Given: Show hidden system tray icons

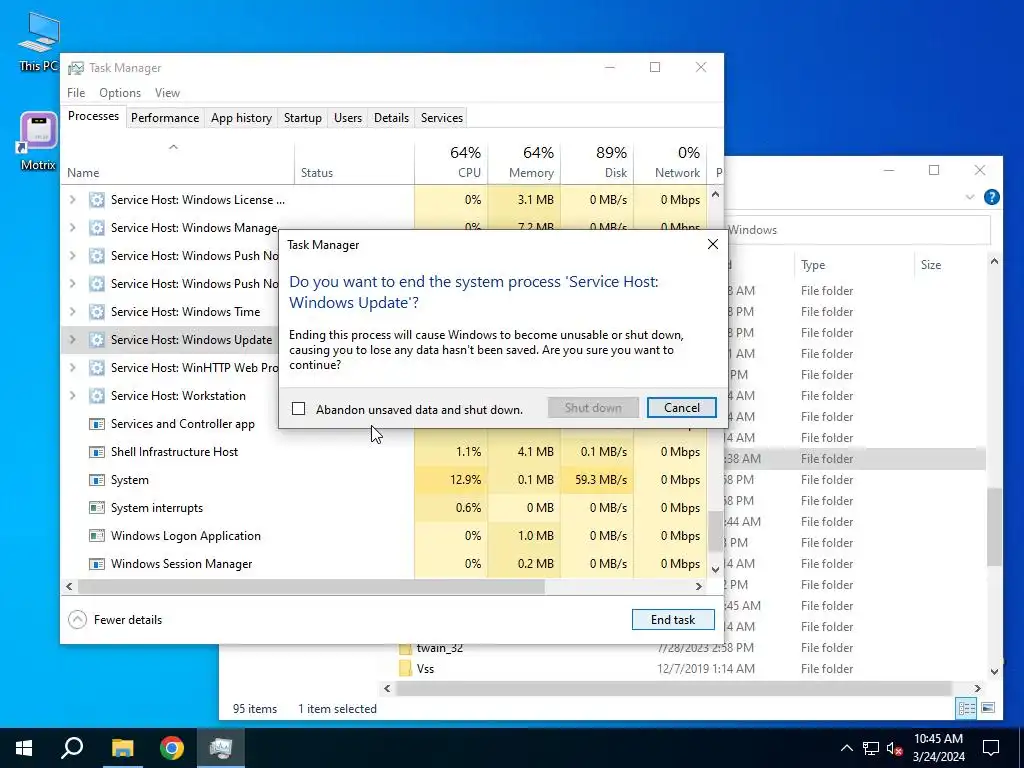Looking at the screenshot, I should point(846,748).
